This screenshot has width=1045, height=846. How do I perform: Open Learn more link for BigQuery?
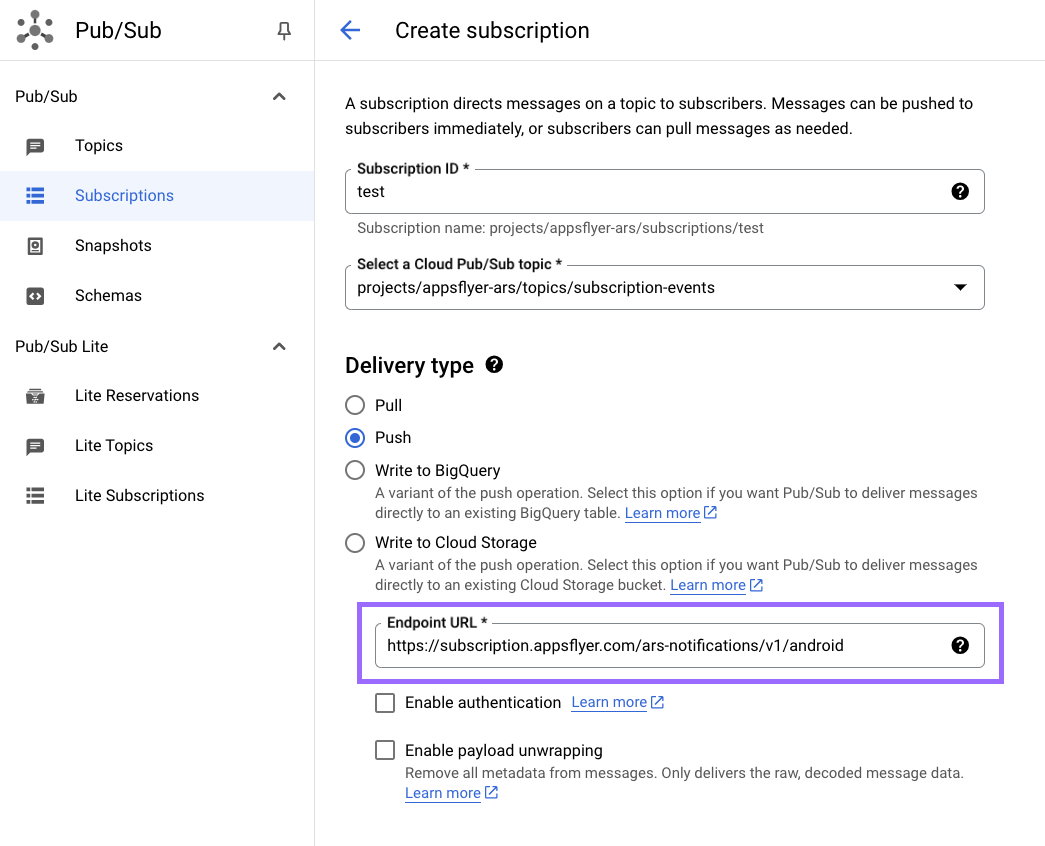pyautogui.click(x=662, y=513)
